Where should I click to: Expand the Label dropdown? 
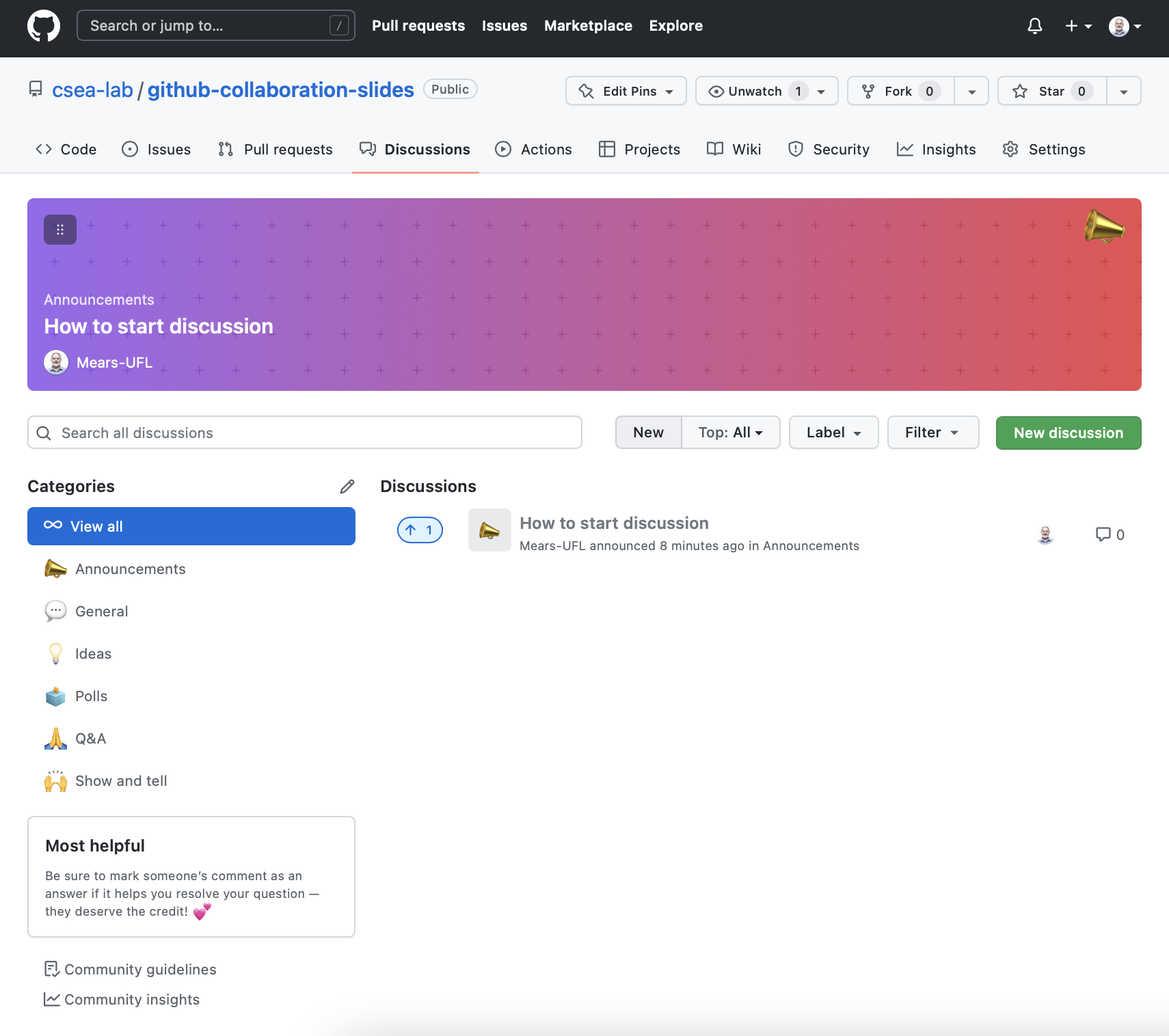[x=833, y=433]
